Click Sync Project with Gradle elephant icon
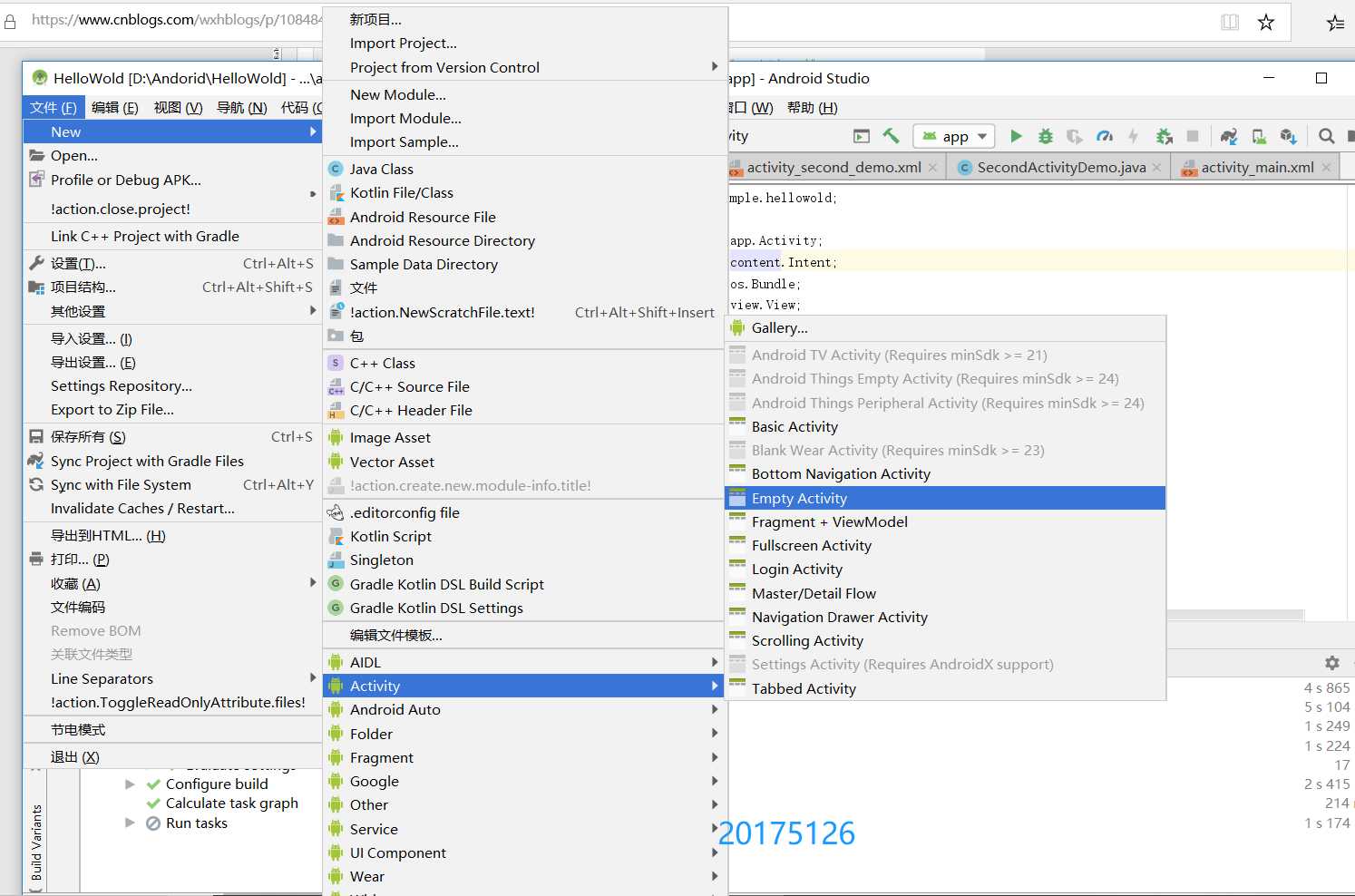 1229,136
